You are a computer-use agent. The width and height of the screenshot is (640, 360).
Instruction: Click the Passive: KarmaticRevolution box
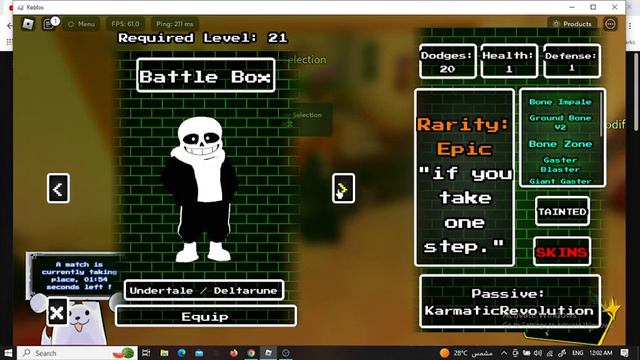pyautogui.click(x=509, y=302)
